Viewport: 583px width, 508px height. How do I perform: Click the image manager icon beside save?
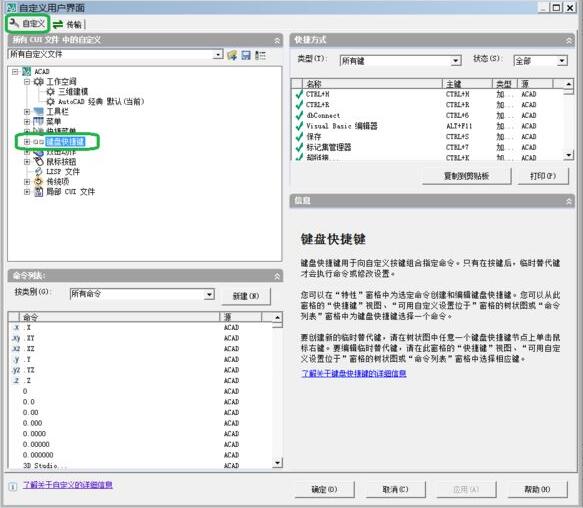click(260, 55)
